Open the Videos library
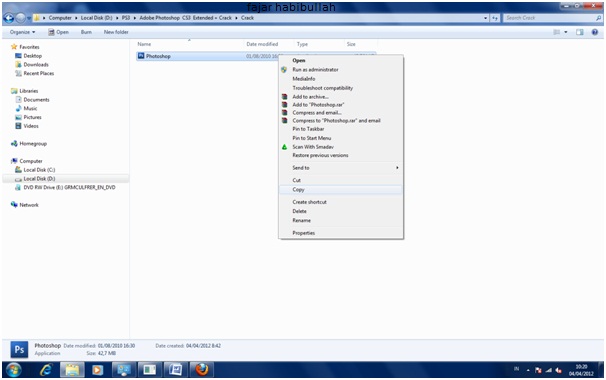The width and height of the screenshot is (606, 380). click(31, 126)
